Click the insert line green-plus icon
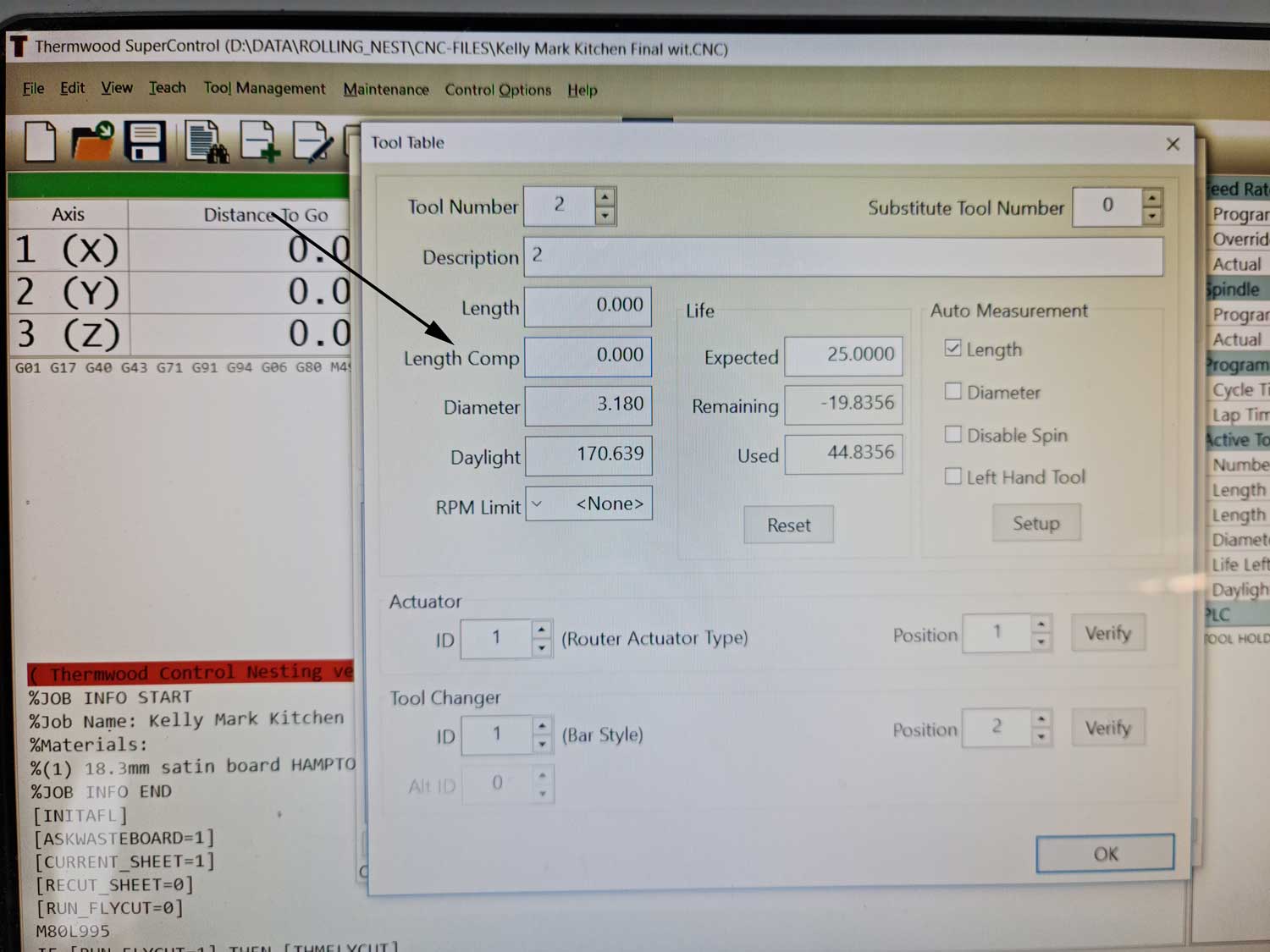1270x952 pixels. click(x=260, y=141)
